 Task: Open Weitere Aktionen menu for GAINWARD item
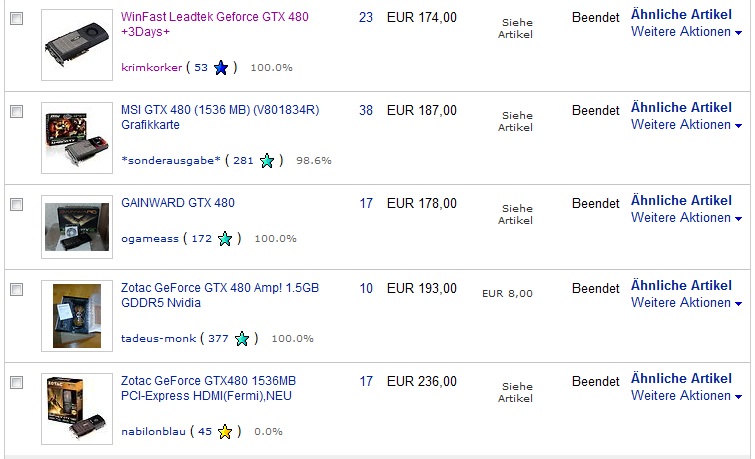click(x=686, y=218)
